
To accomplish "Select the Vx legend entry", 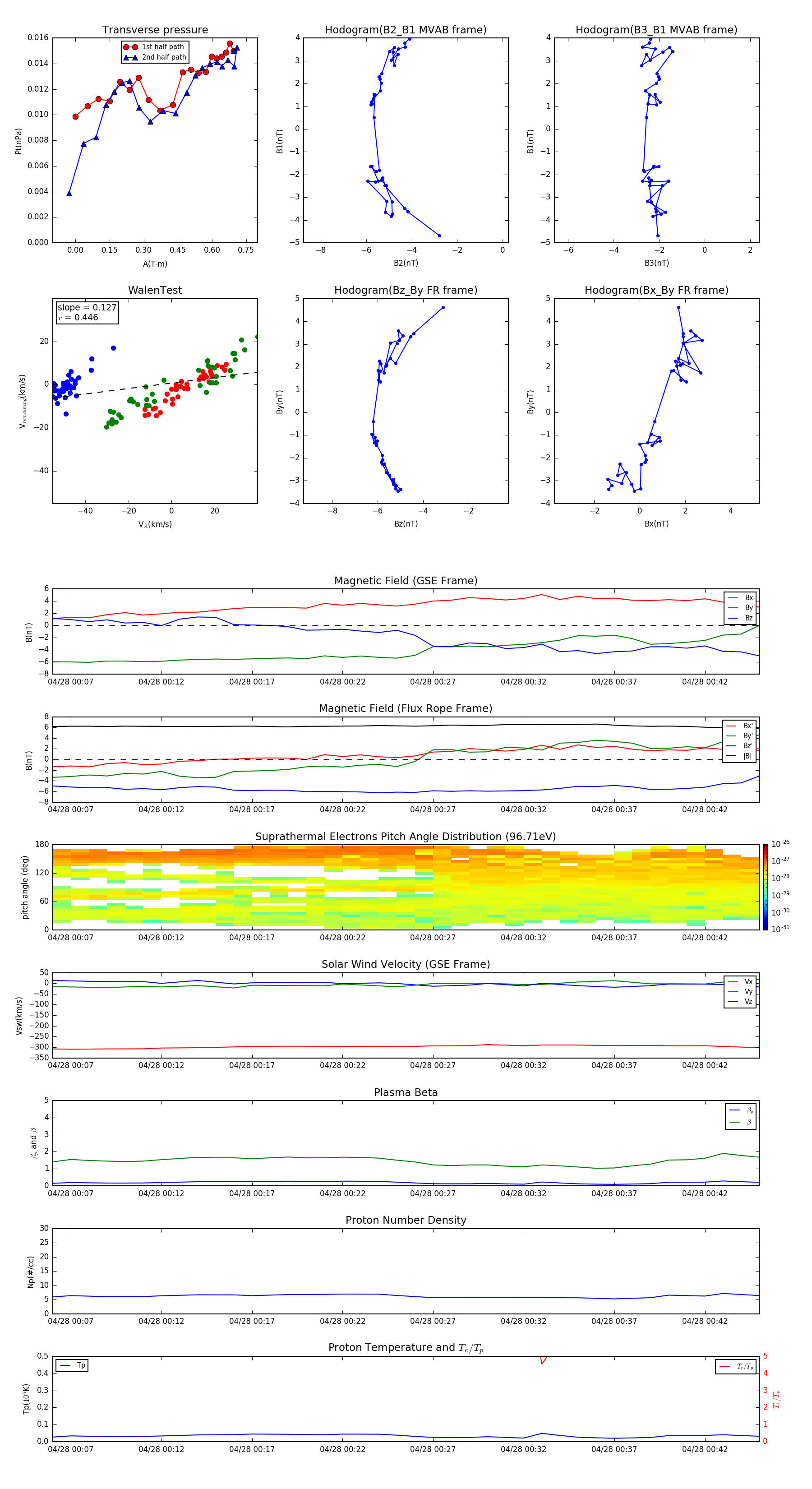I will coord(740,981).
